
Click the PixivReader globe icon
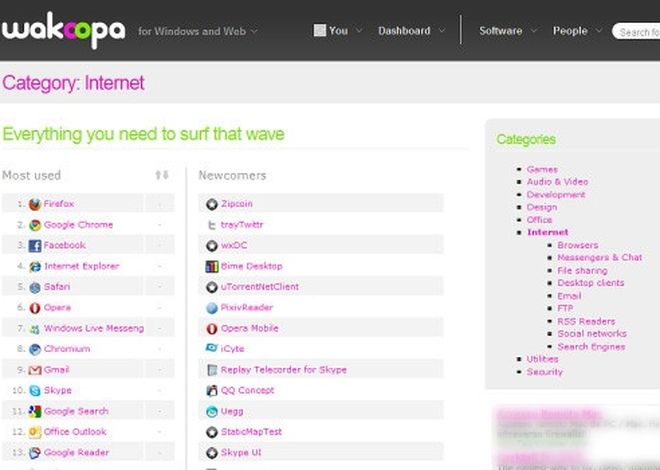tap(212, 308)
